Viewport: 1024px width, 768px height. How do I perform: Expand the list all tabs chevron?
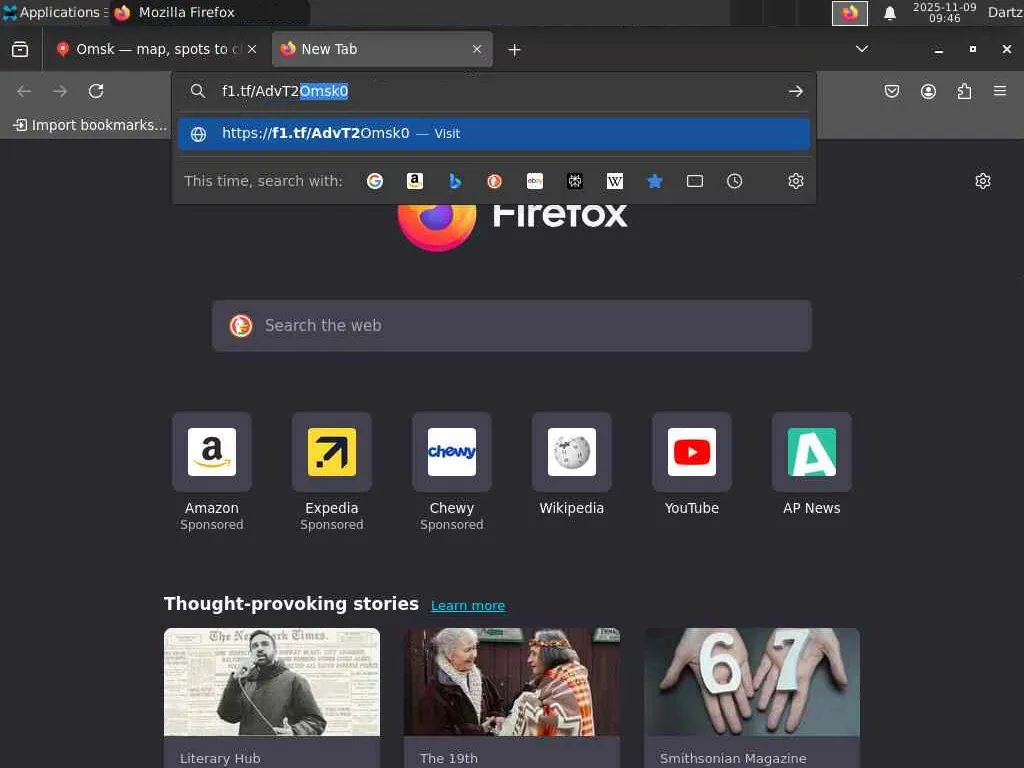click(x=862, y=49)
